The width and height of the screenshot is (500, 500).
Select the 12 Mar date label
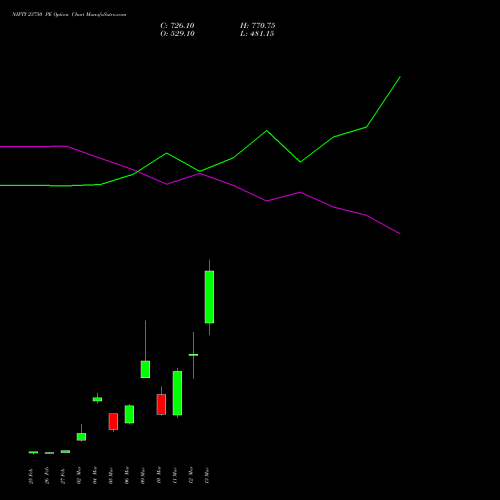point(191,475)
